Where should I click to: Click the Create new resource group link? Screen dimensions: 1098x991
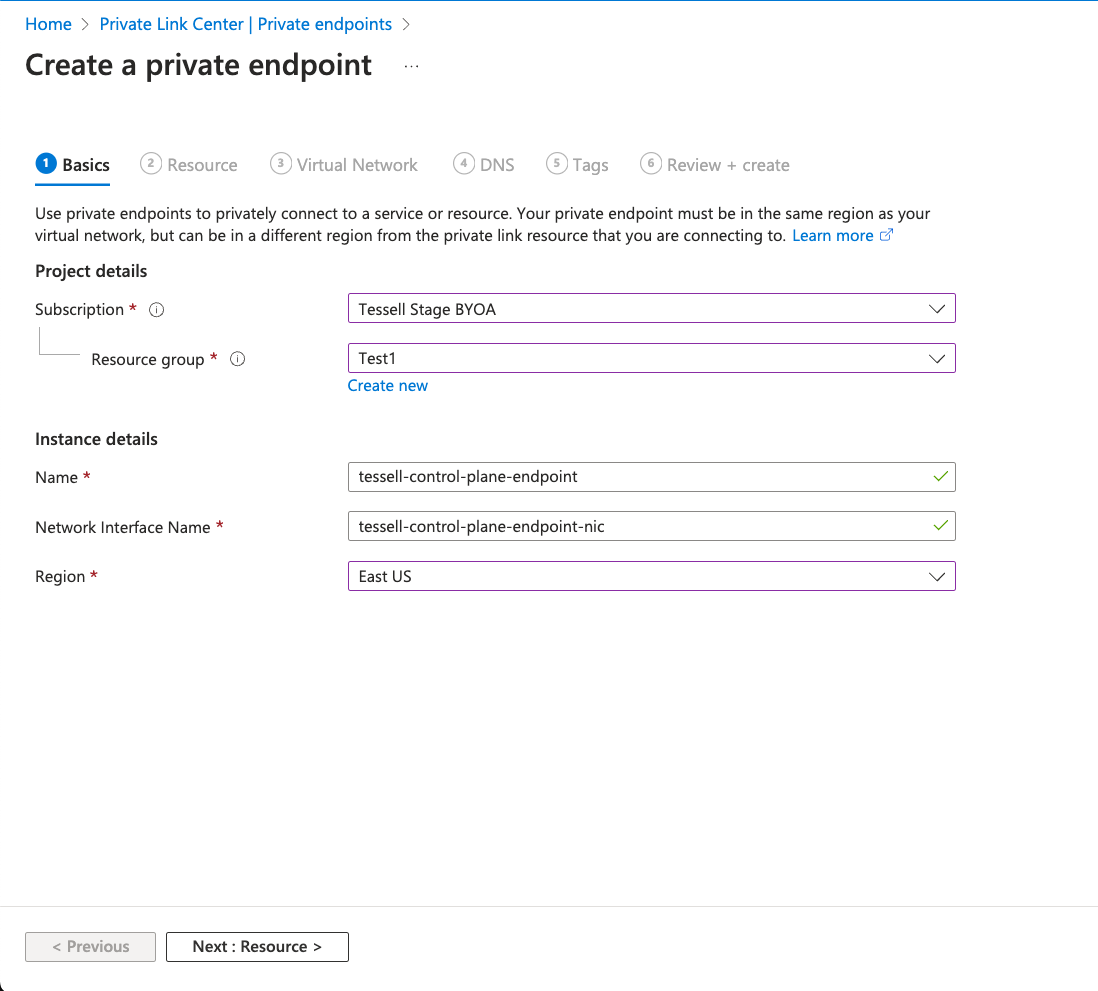point(387,386)
